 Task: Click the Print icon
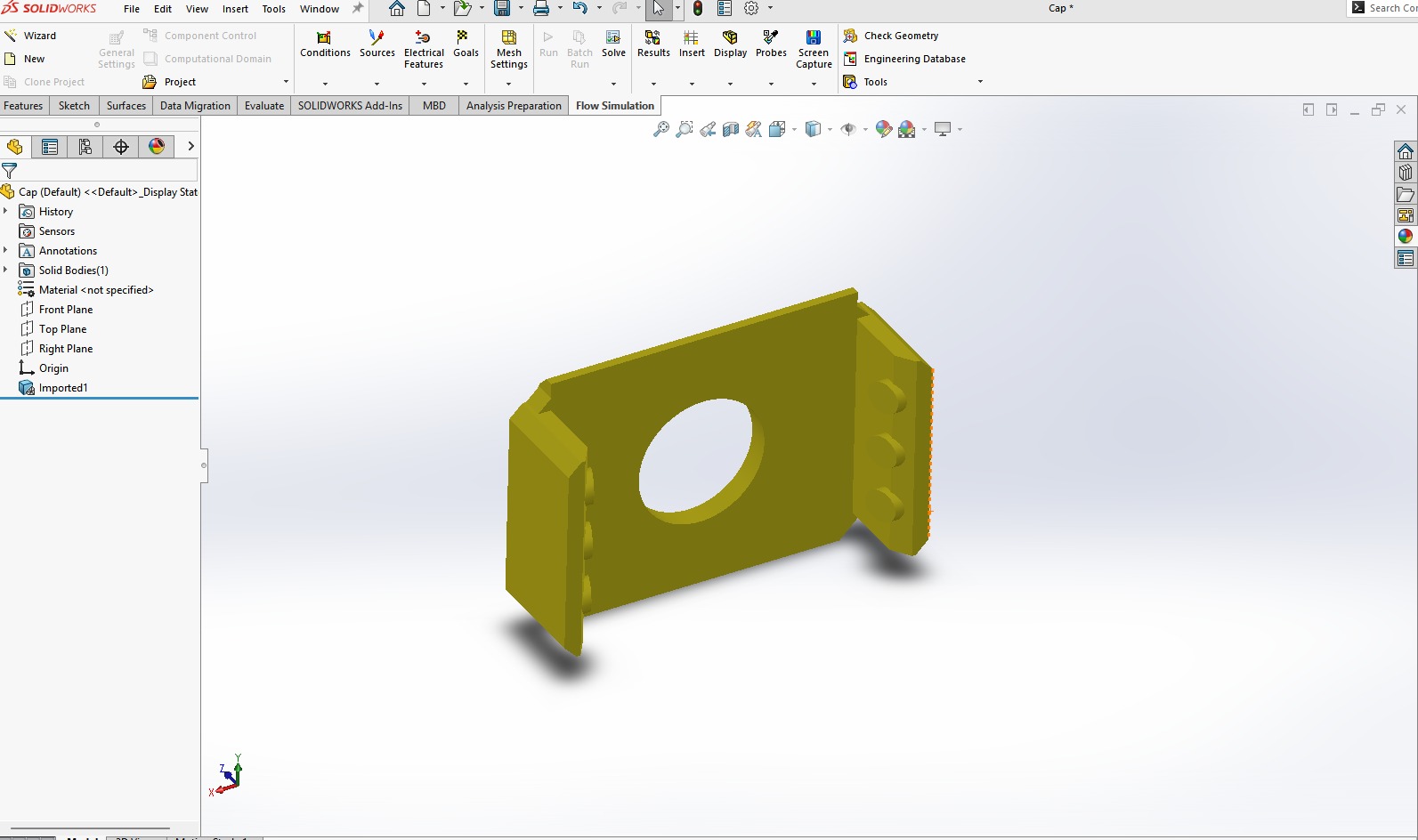(541, 9)
